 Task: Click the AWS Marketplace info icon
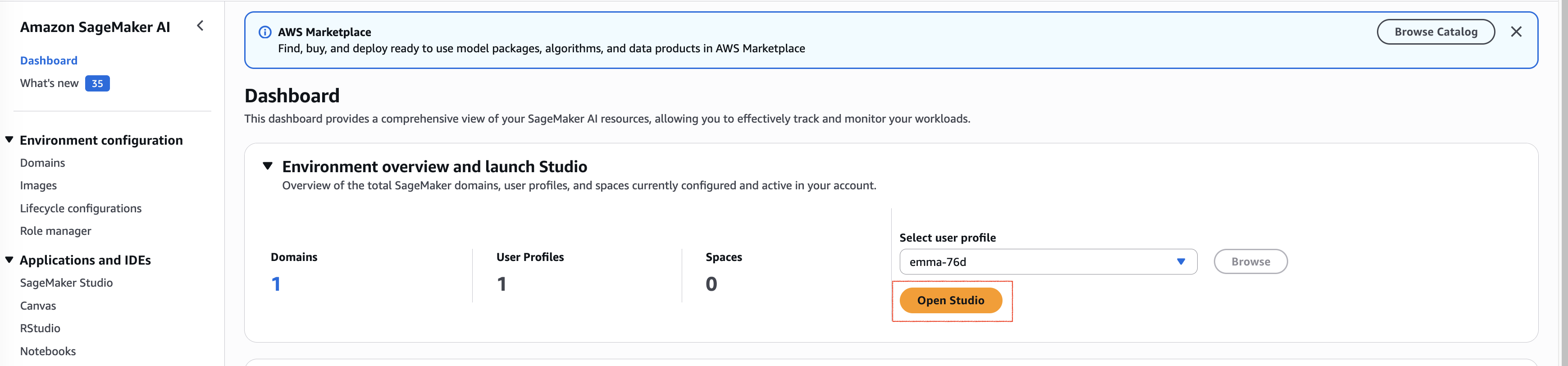(x=265, y=32)
